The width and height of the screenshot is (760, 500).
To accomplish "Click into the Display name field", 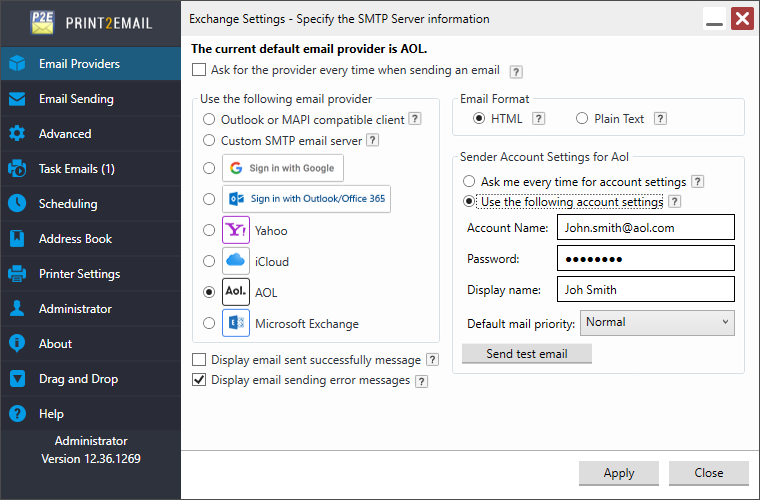I will coord(645,290).
